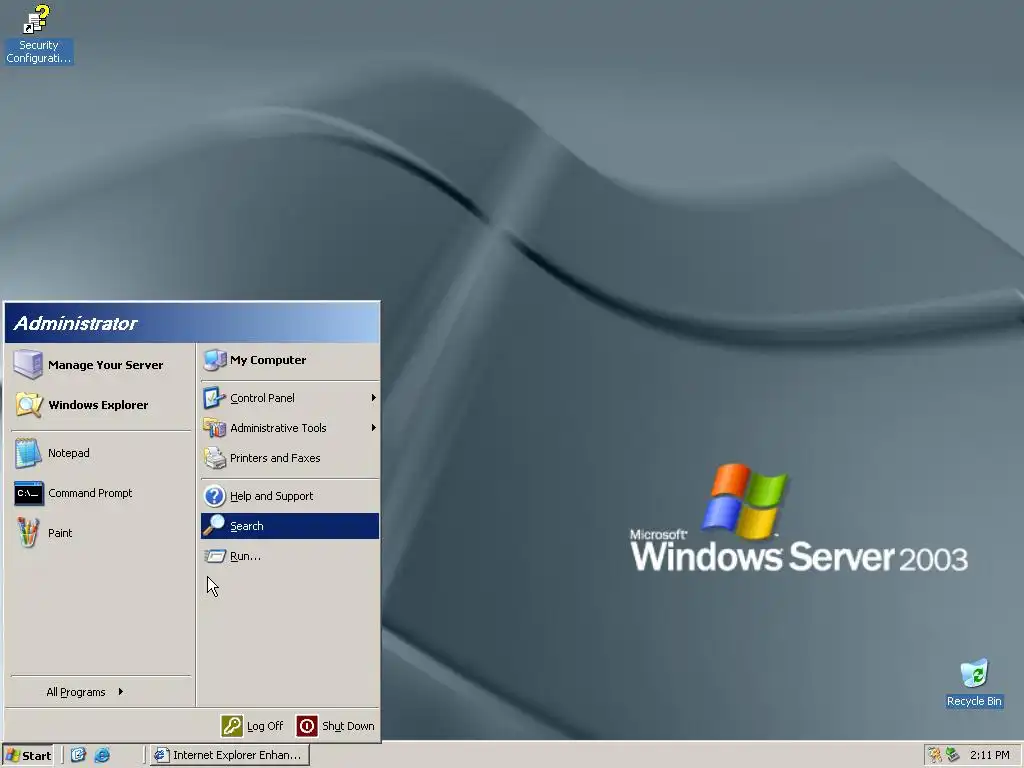The height and width of the screenshot is (768, 1024).
Task: Switch to Internet Explorer Enhanced taskbar button
Action: tap(229, 755)
